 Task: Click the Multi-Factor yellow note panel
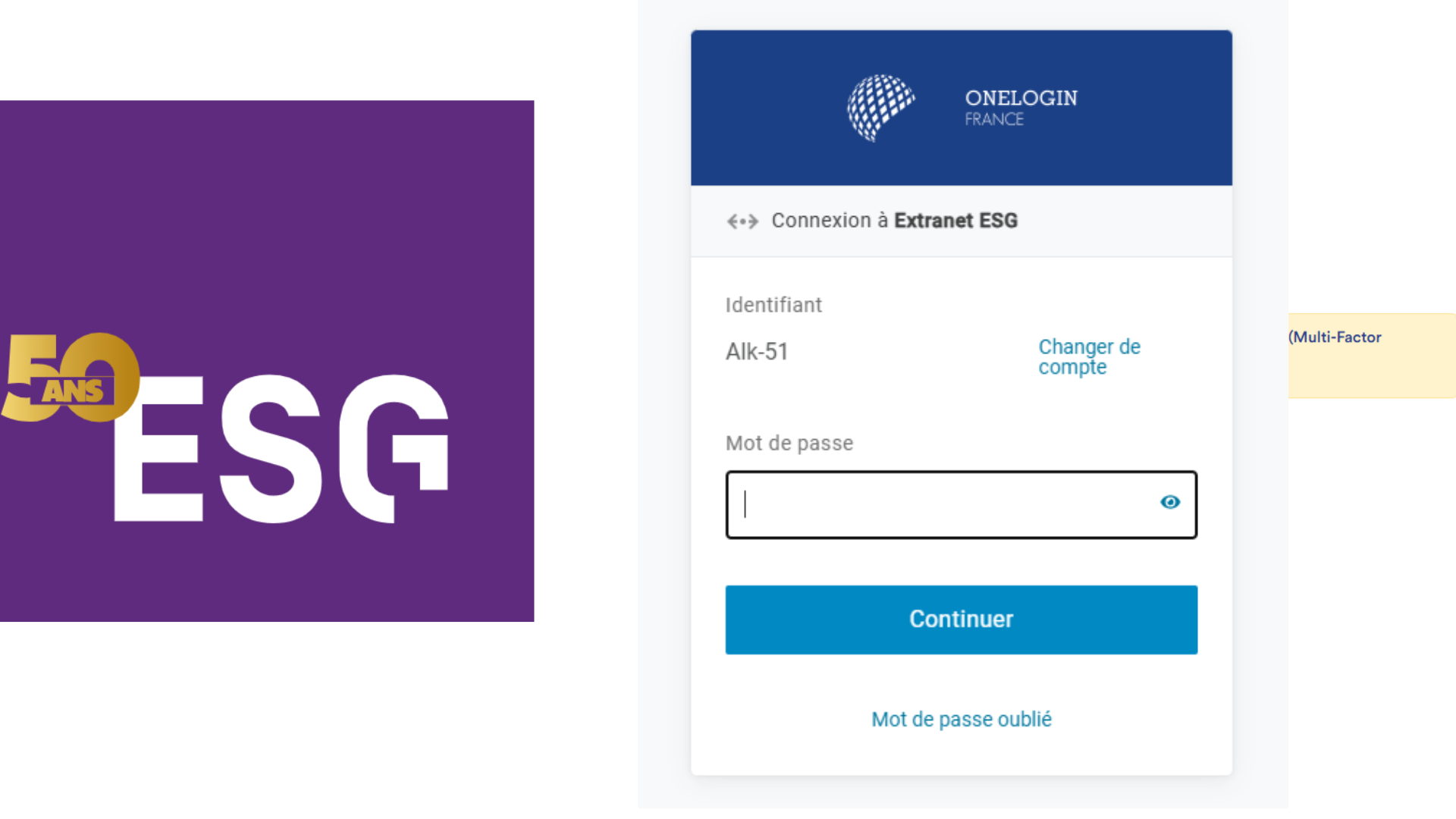click(1371, 372)
